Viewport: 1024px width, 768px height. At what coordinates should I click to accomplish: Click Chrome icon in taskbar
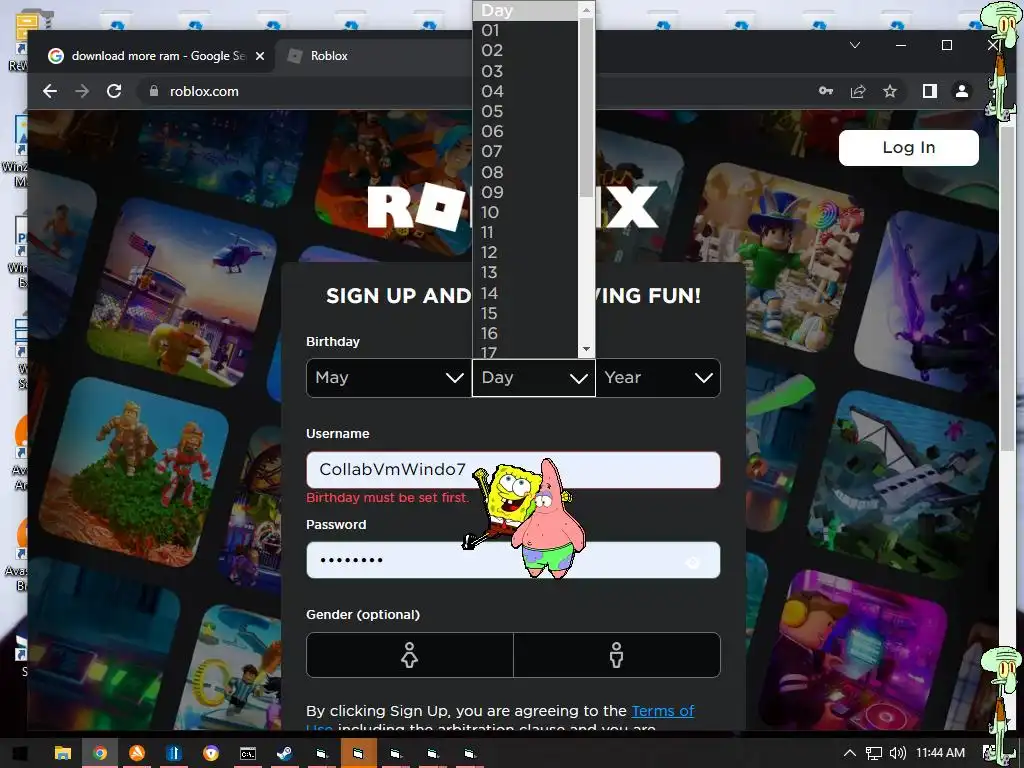tap(100, 753)
